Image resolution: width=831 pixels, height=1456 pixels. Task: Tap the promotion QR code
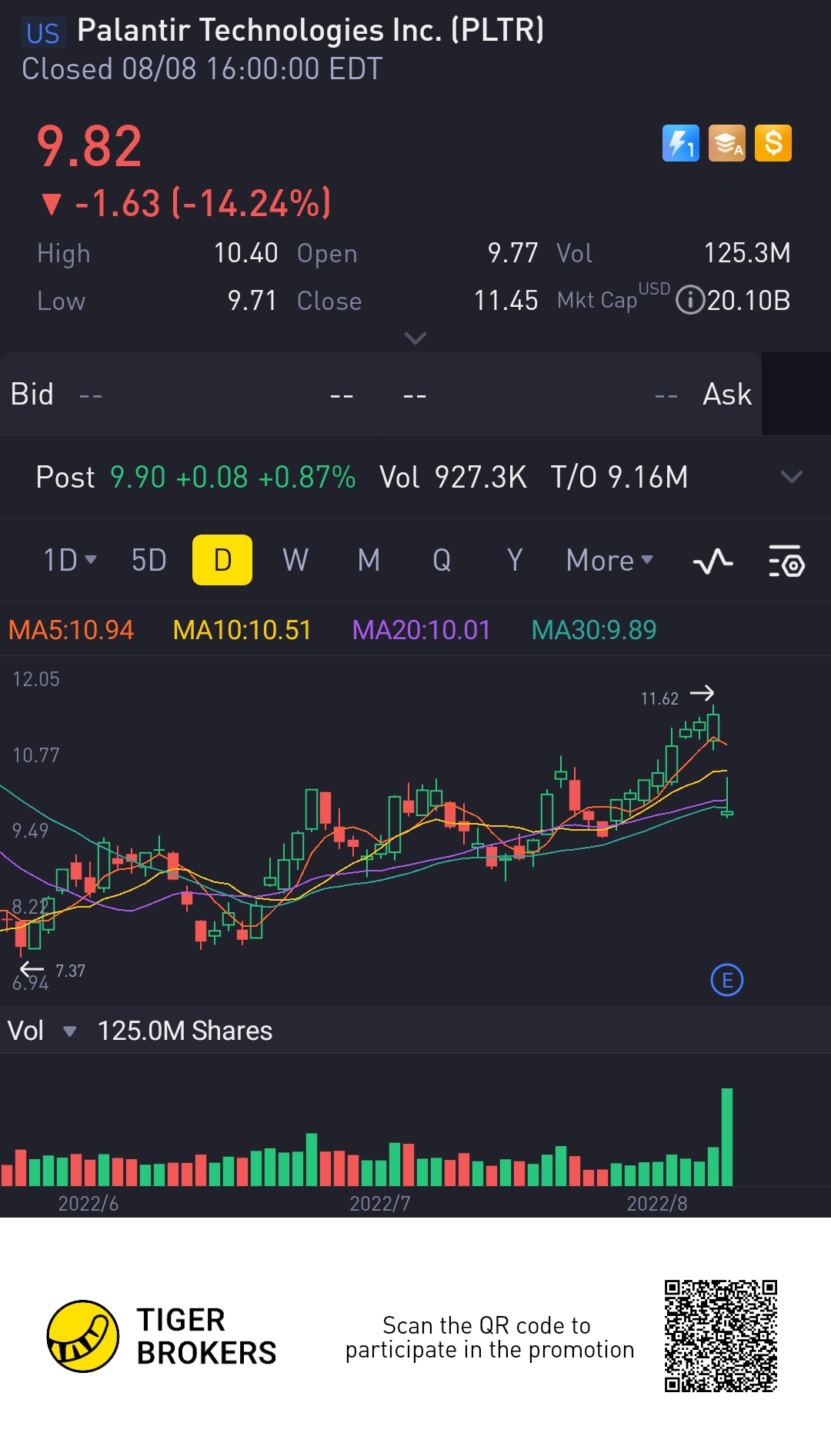(x=721, y=1336)
